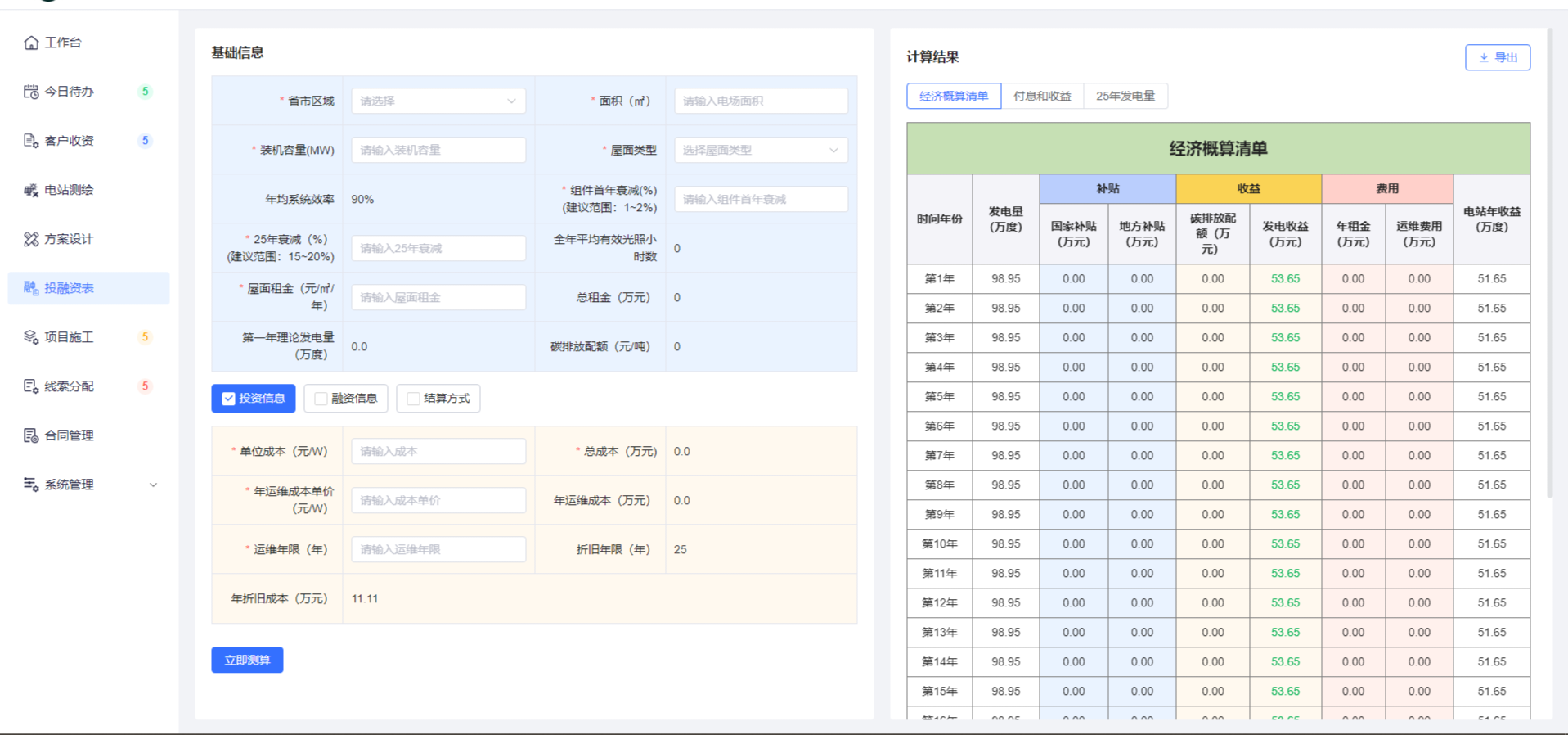Viewport: 1568px width, 735px height.
Task: Click the 第10年 row label
Action: click(x=940, y=544)
